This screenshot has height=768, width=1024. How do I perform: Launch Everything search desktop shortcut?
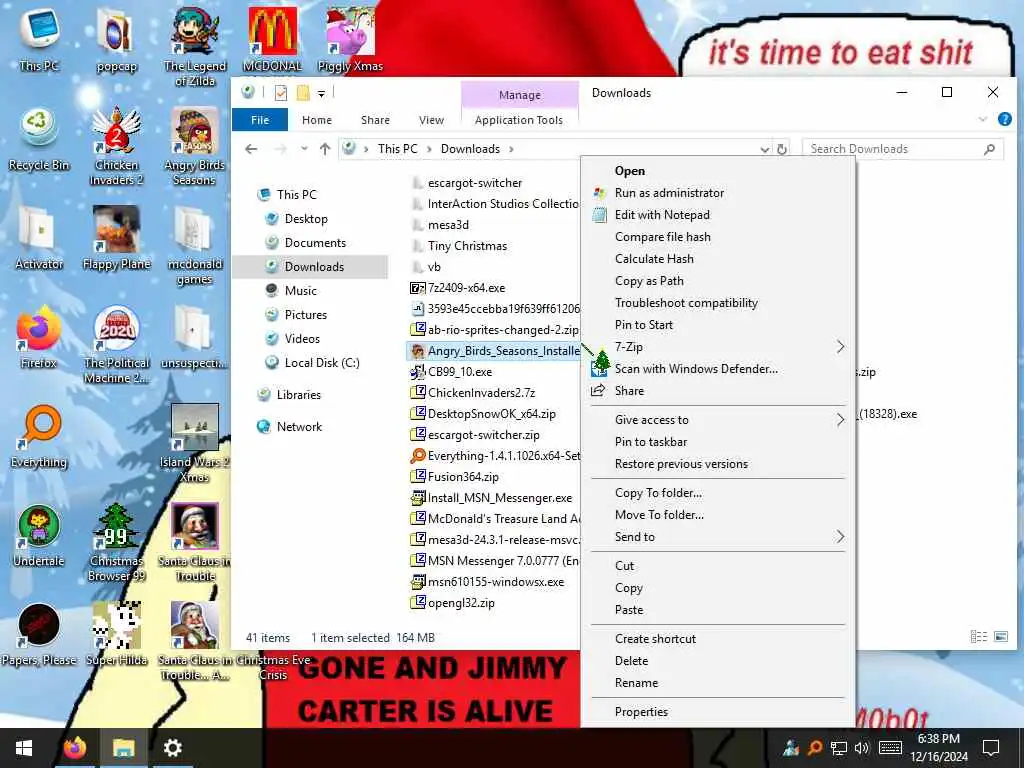pos(39,436)
